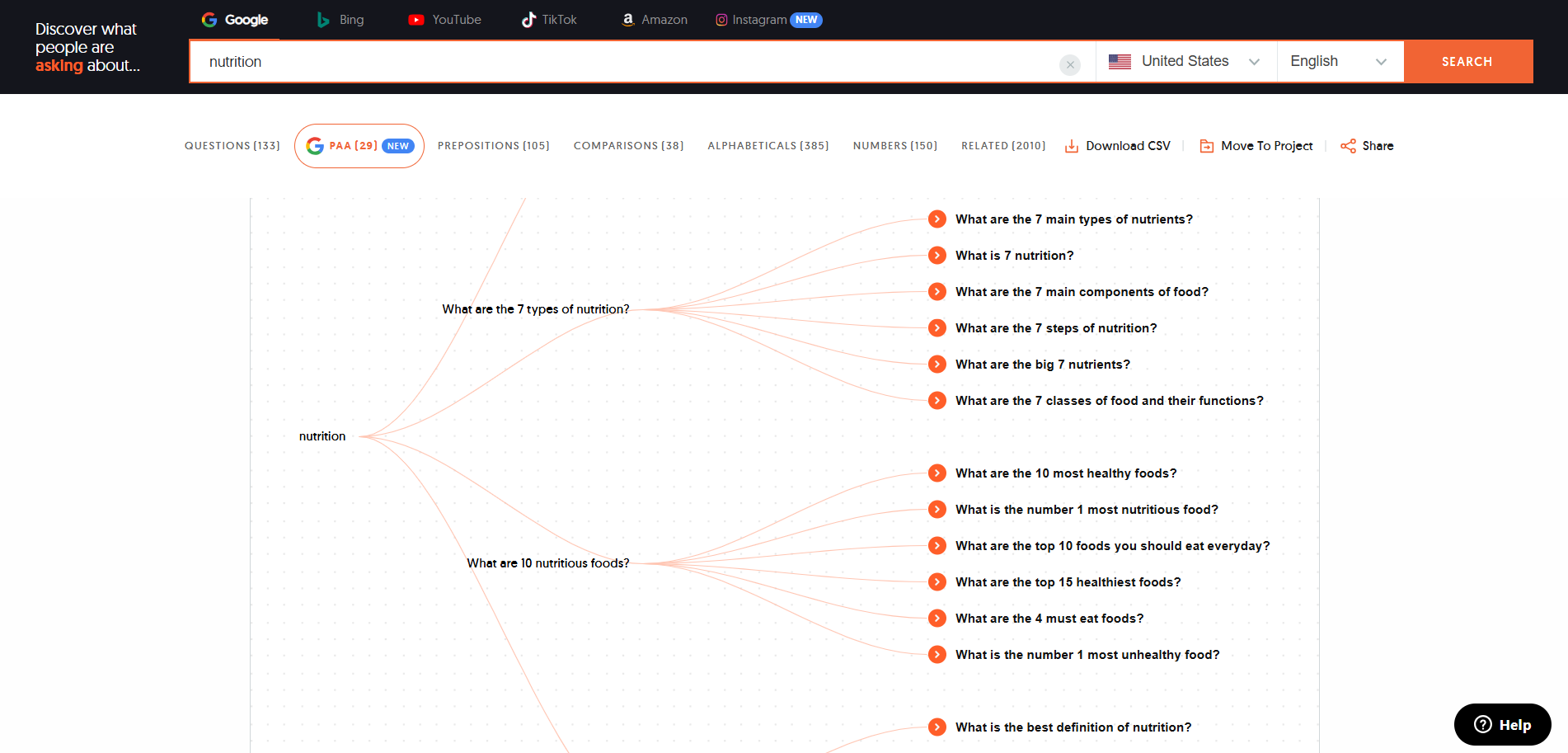
Task: Switch to the Bing source tab
Action: pos(340,20)
